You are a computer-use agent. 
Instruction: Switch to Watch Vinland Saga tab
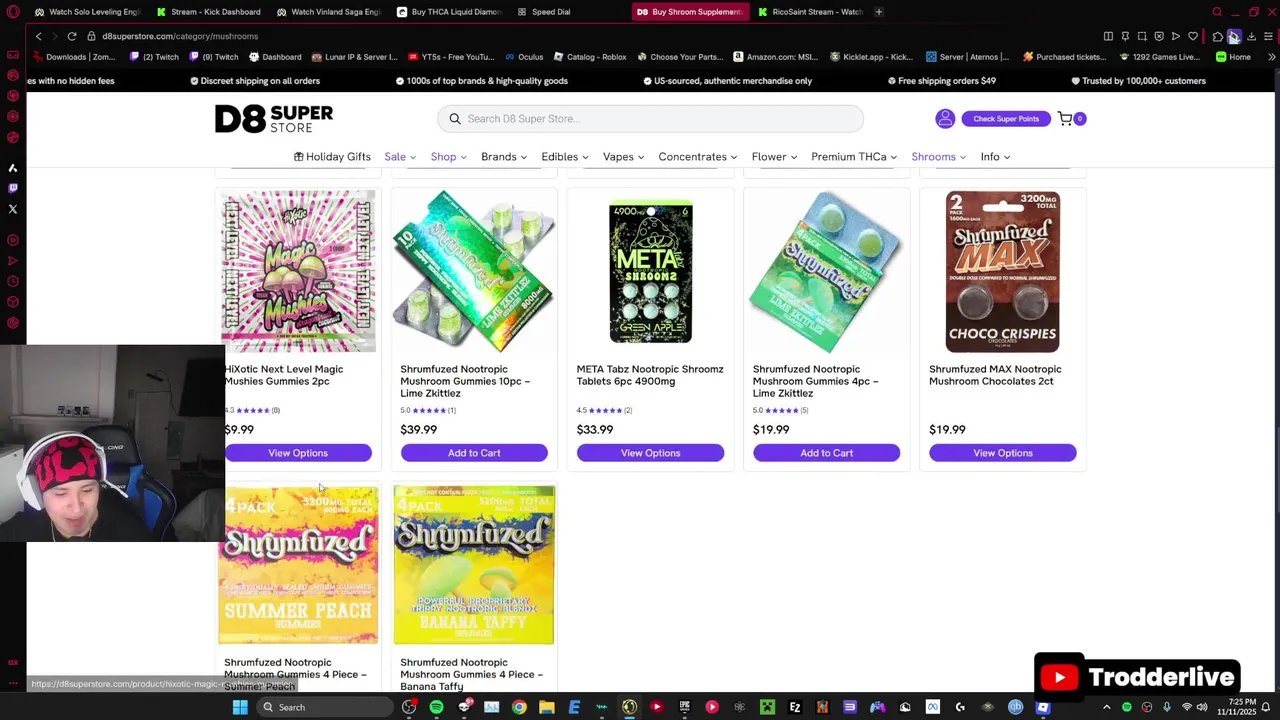[x=329, y=12]
